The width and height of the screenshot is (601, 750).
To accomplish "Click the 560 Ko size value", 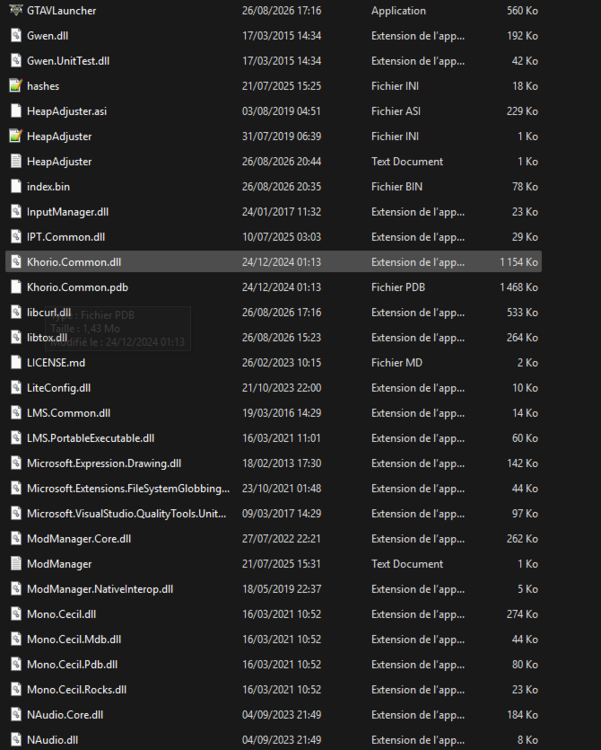I will coord(522,11).
